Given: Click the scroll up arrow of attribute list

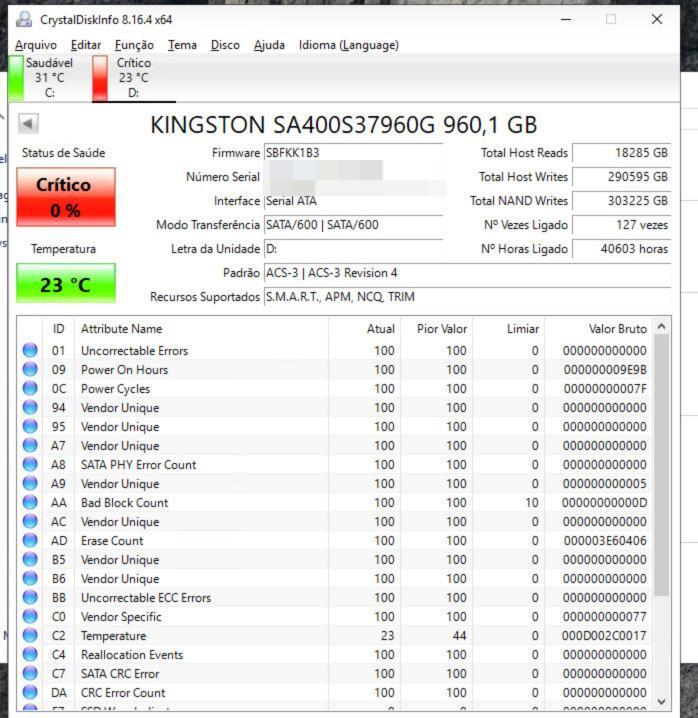Looking at the screenshot, I should 661,326.
